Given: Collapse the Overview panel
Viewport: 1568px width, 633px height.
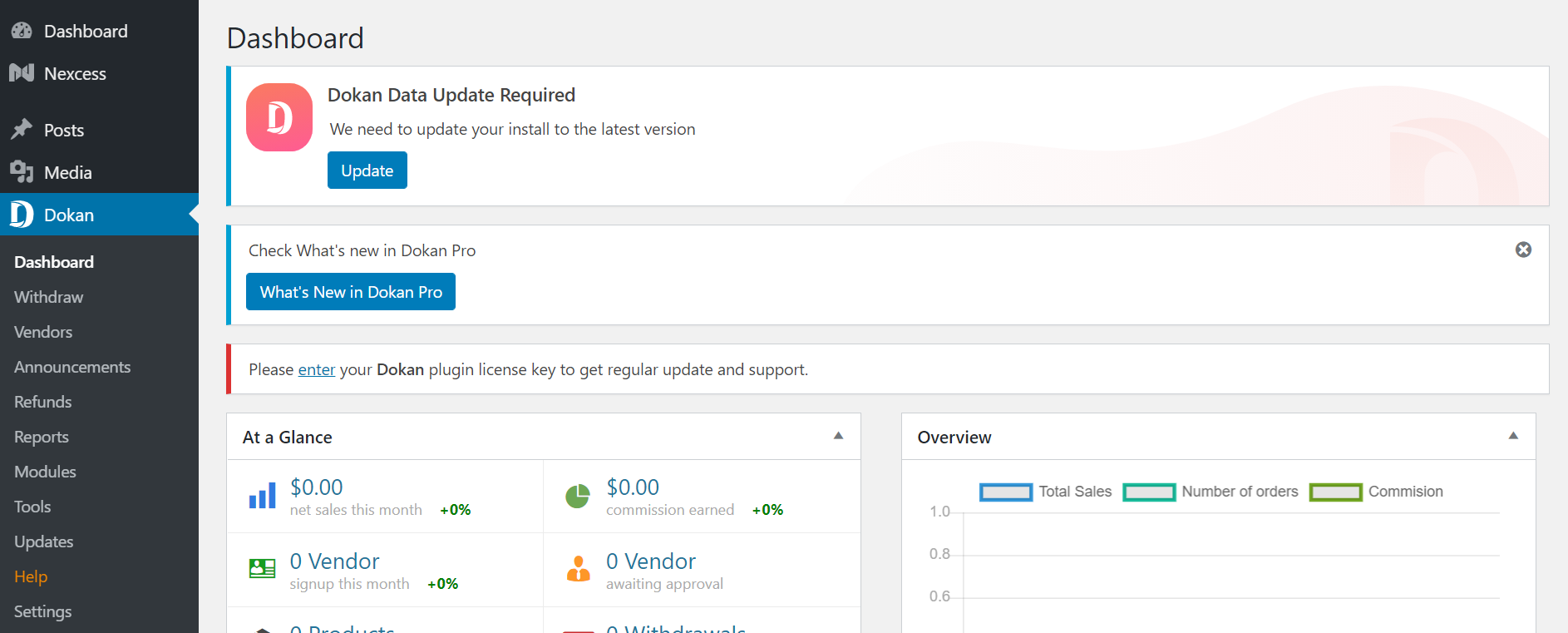Looking at the screenshot, I should [x=1513, y=436].
